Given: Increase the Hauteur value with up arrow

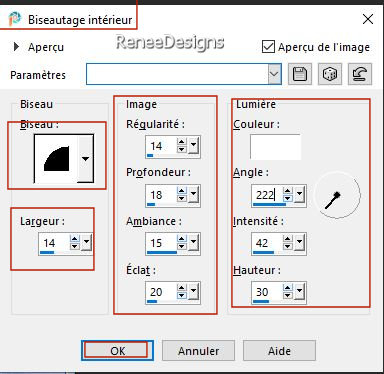Looking at the screenshot, I should click(288, 288).
